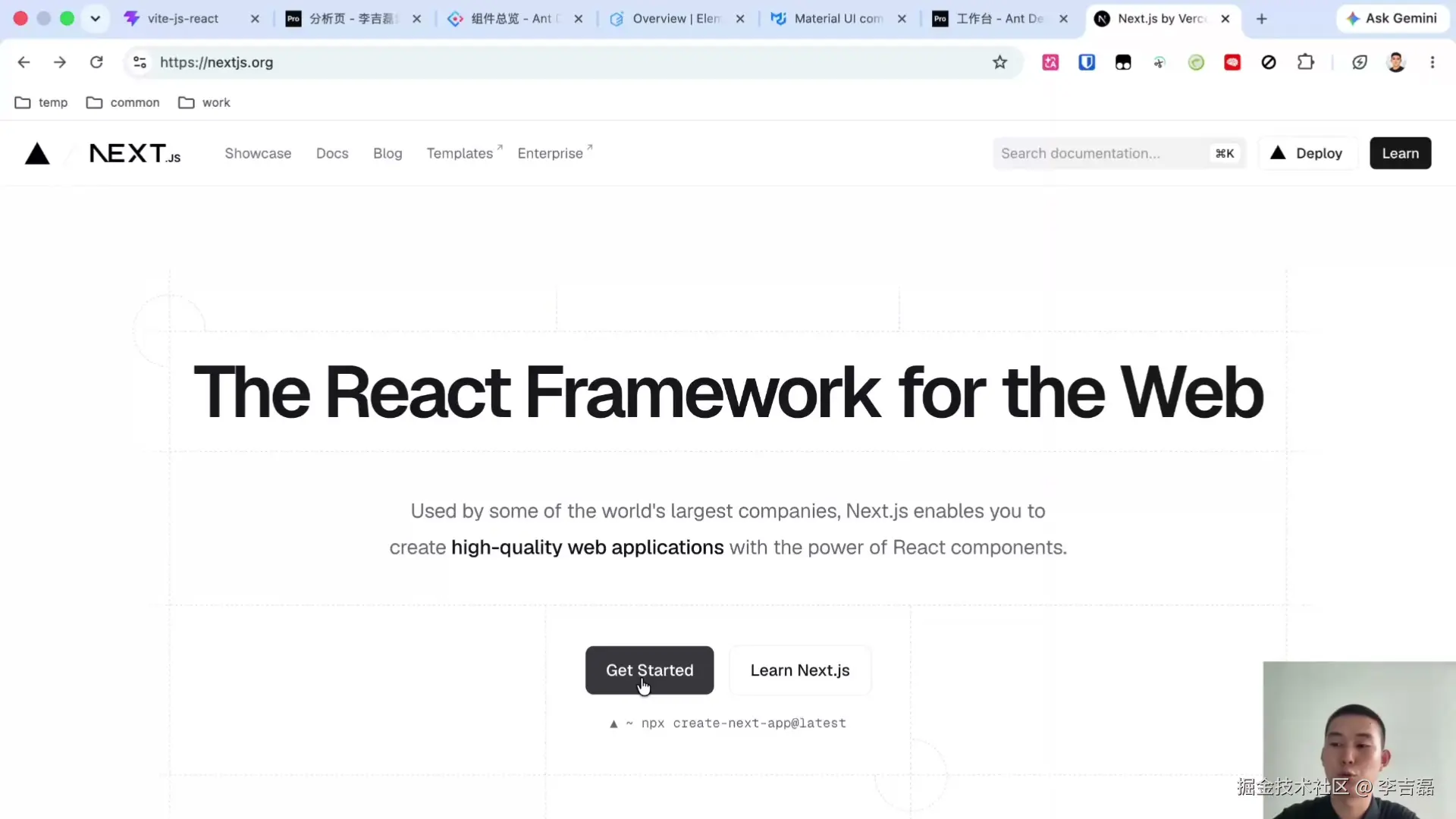Click the Get Started button

point(649,670)
